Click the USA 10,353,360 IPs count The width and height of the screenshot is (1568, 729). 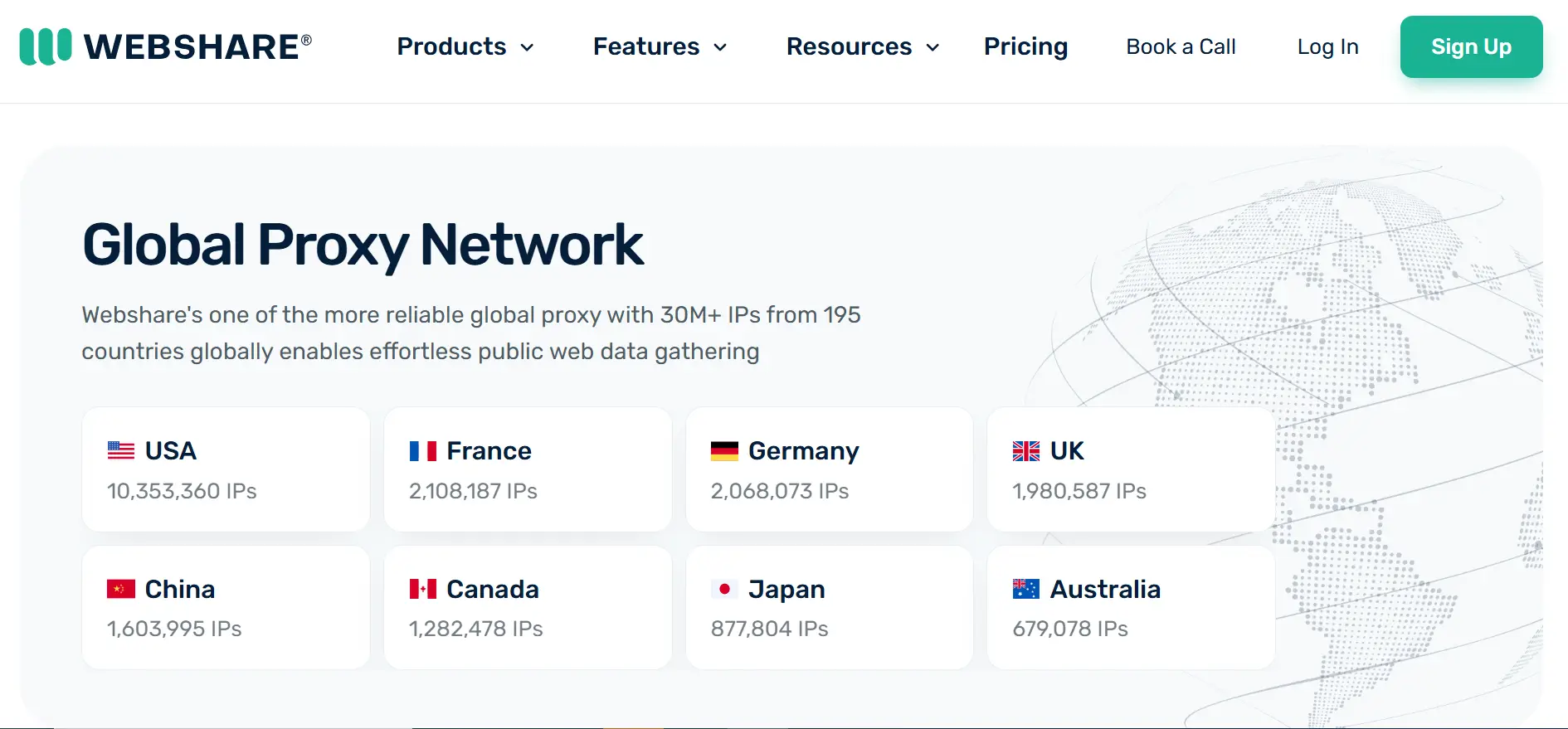(x=182, y=491)
